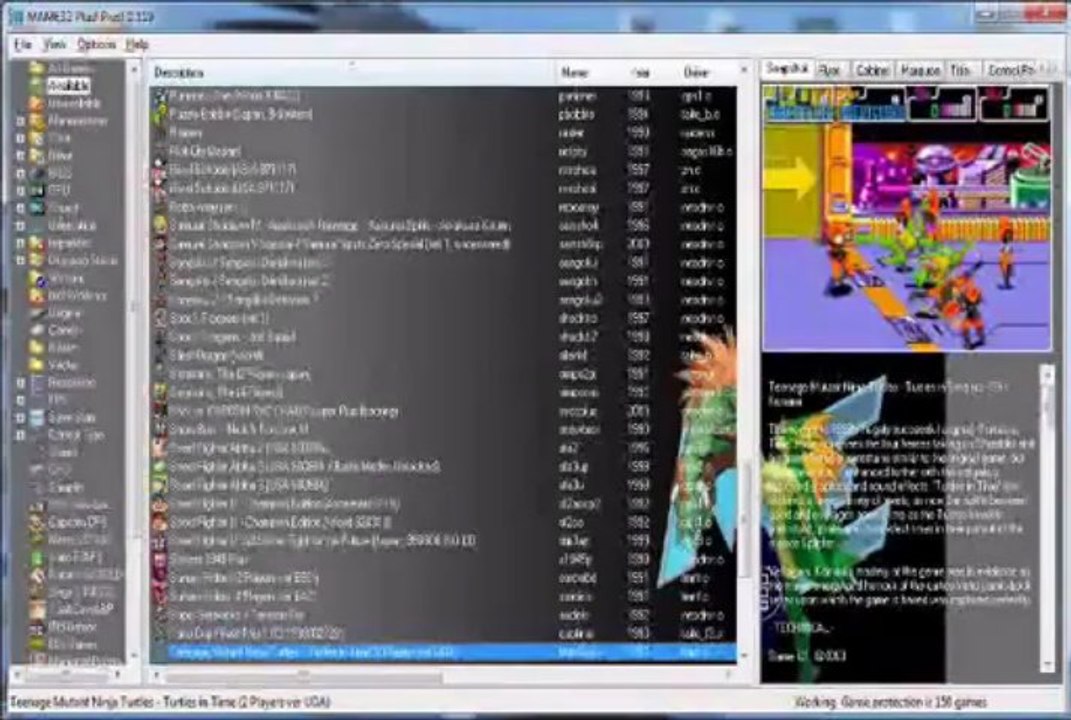Expand the Sound tree node
Viewport: 1071px width, 720px height.
tap(20, 208)
